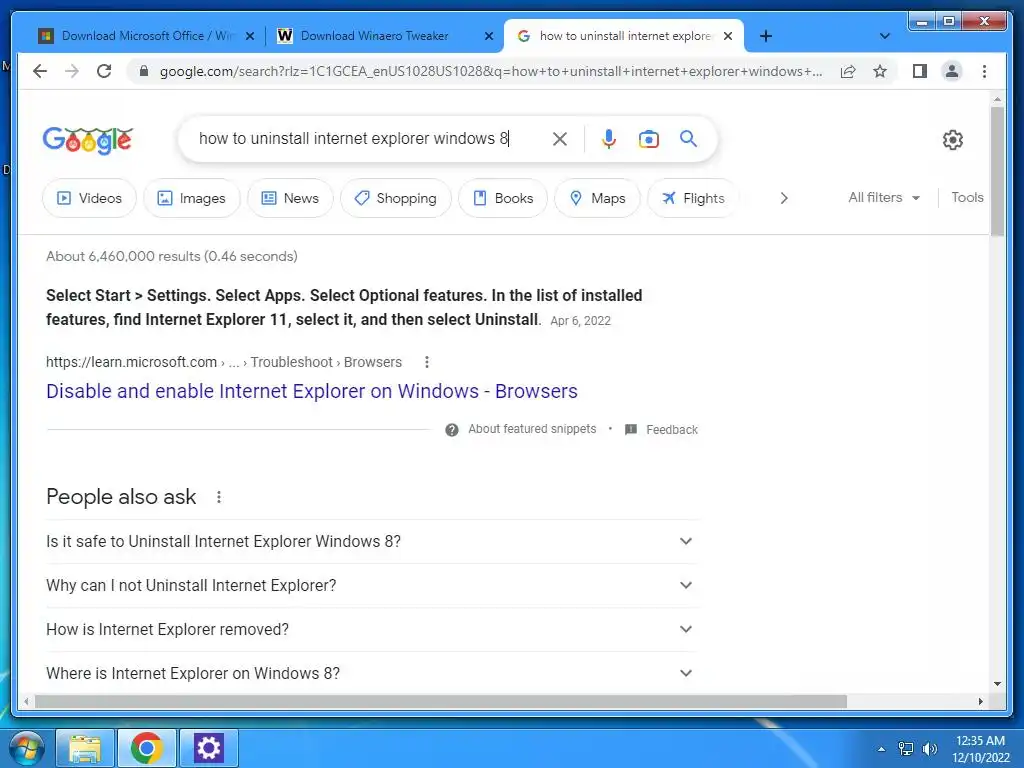Close the how to uninstall internet explorer tab

pos(728,36)
